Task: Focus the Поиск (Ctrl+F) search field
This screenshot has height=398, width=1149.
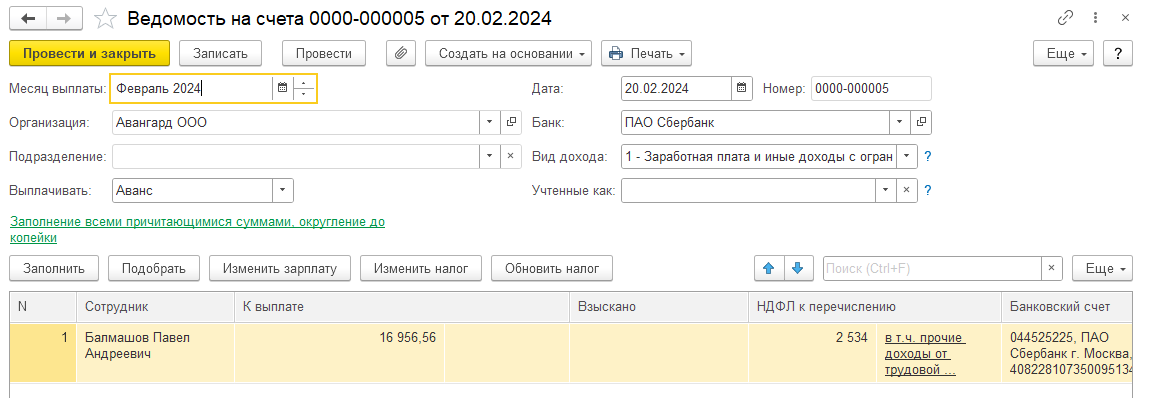Action: (934, 269)
